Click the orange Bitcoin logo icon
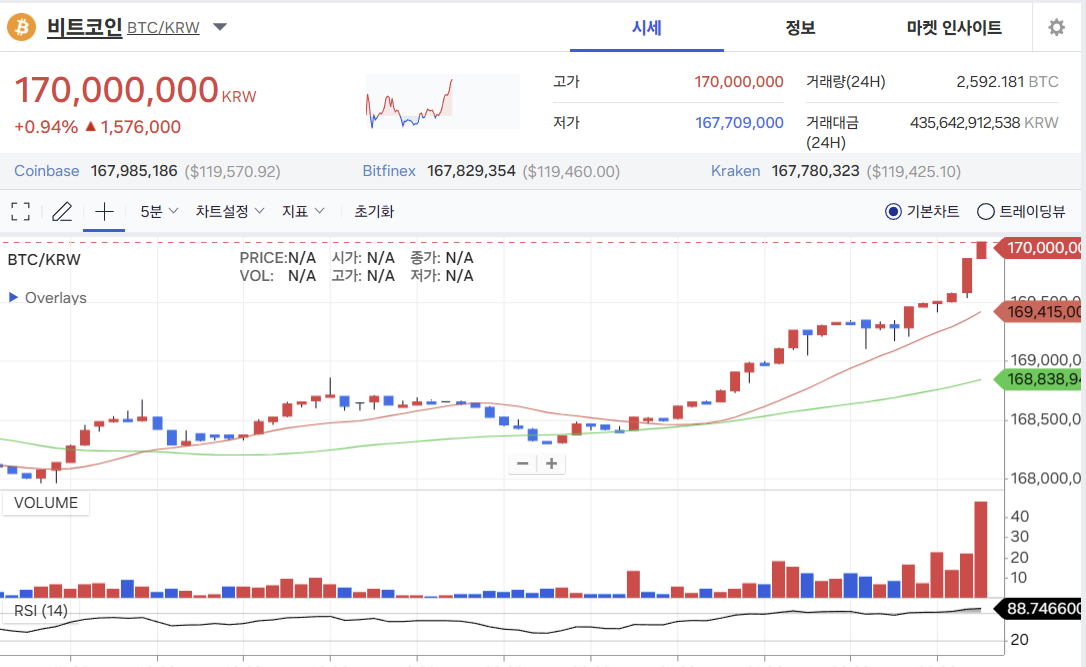The height and width of the screenshot is (667, 1086). tap(21, 27)
